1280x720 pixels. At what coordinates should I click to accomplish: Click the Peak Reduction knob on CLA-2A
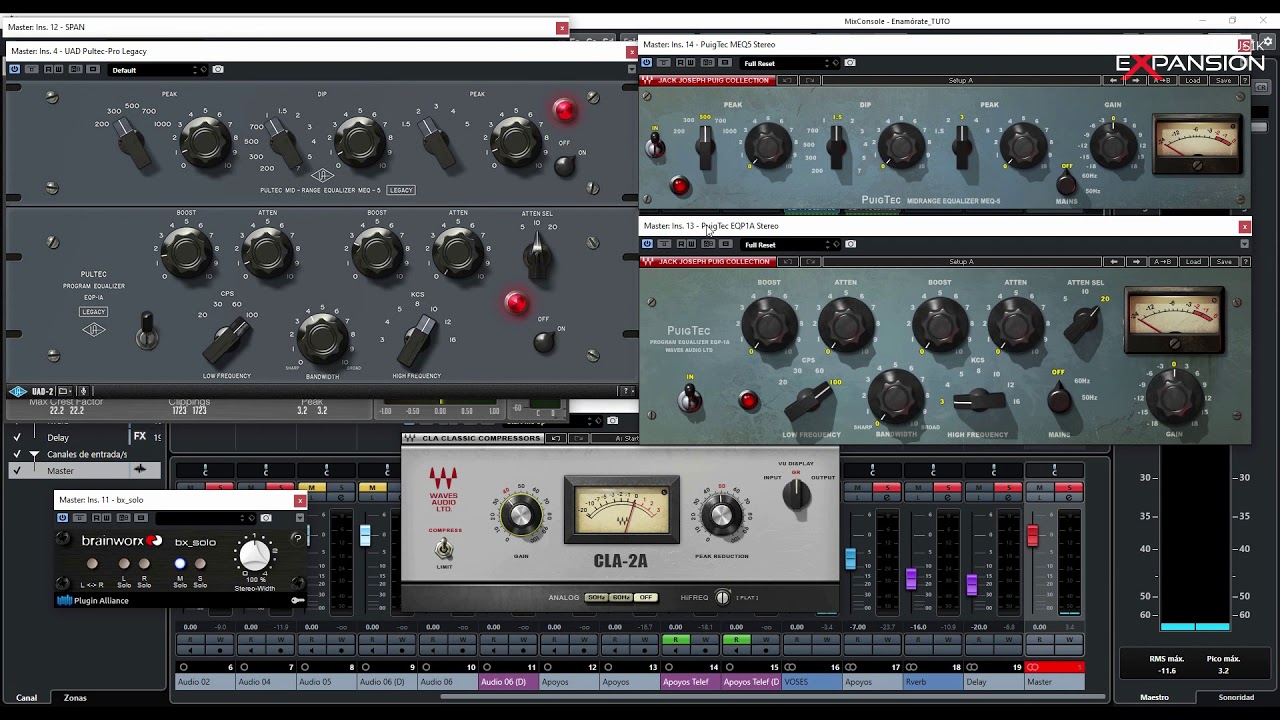tap(721, 515)
